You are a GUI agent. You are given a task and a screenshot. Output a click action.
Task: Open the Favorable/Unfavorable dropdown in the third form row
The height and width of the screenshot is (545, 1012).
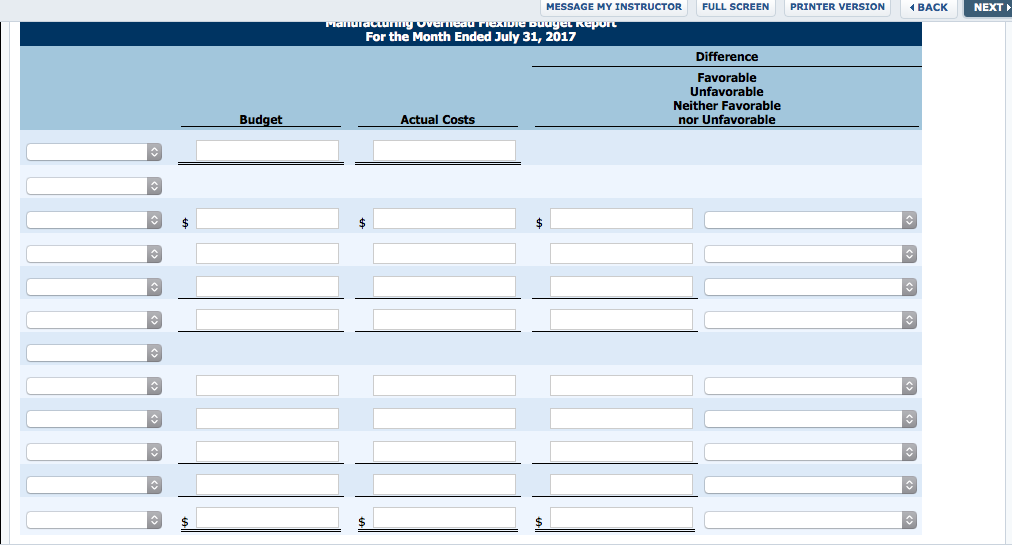click(x=811, y=220)
